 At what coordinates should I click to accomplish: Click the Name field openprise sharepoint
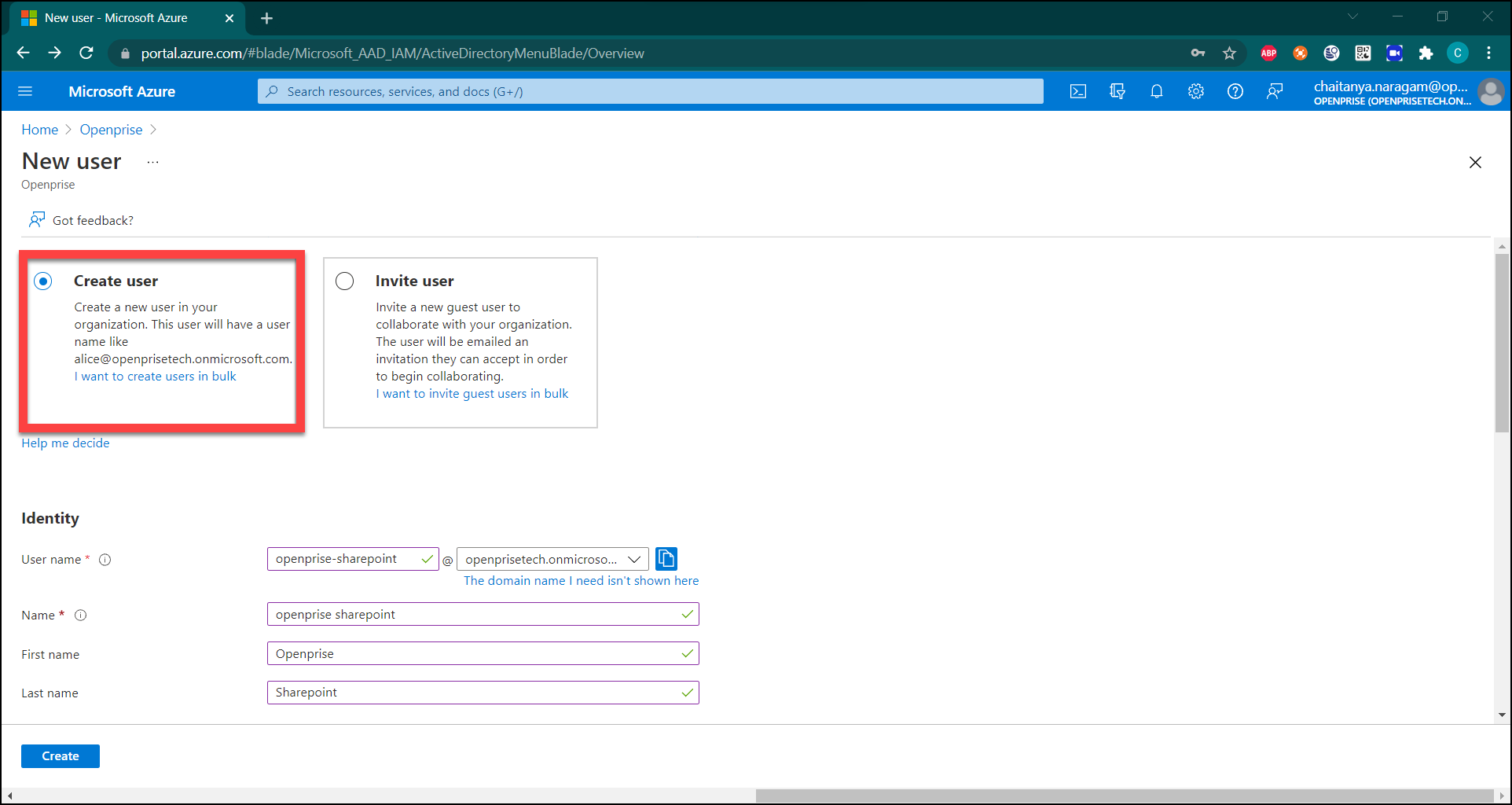coord(483,614)
